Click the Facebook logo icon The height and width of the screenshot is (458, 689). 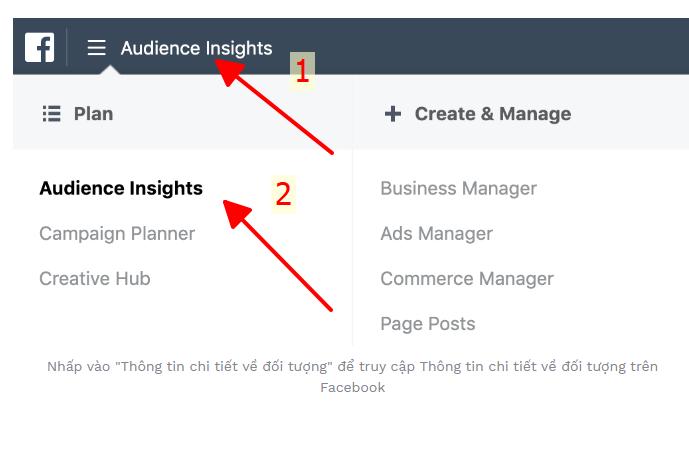click(x=40, y=47)
